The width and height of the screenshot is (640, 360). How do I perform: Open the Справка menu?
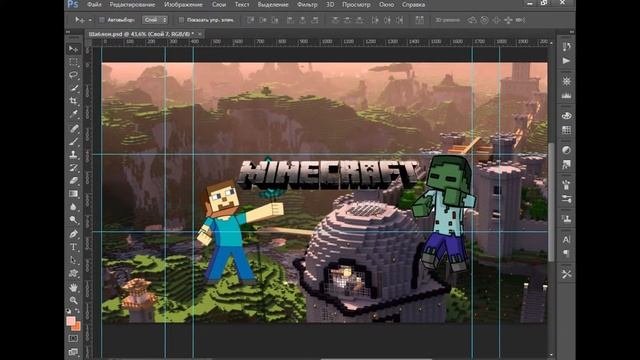point(413,5)
